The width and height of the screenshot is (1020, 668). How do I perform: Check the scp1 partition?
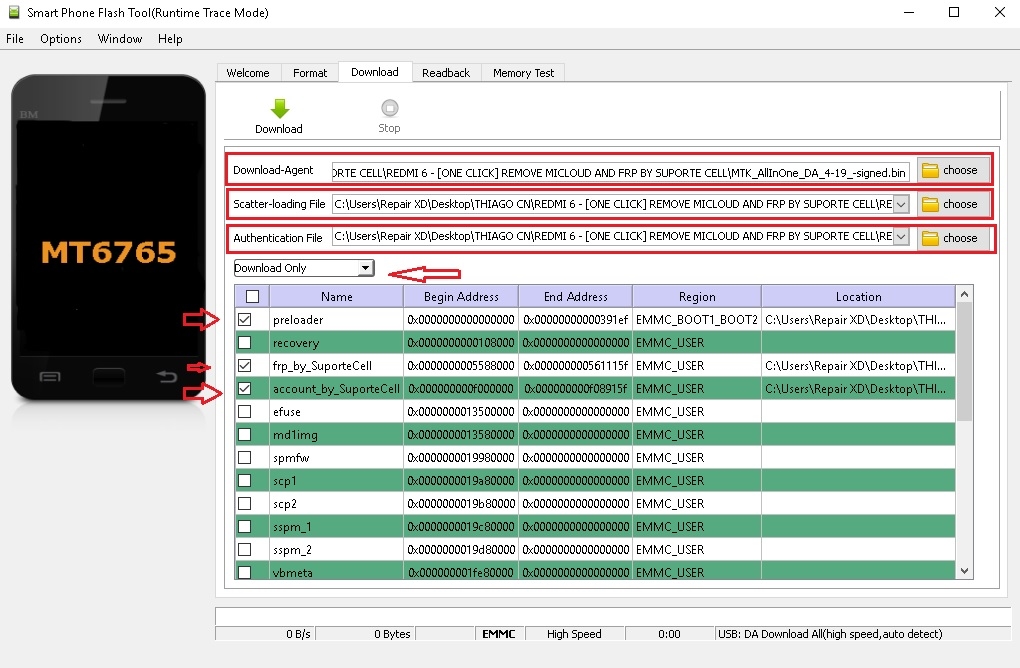[245, 481]
